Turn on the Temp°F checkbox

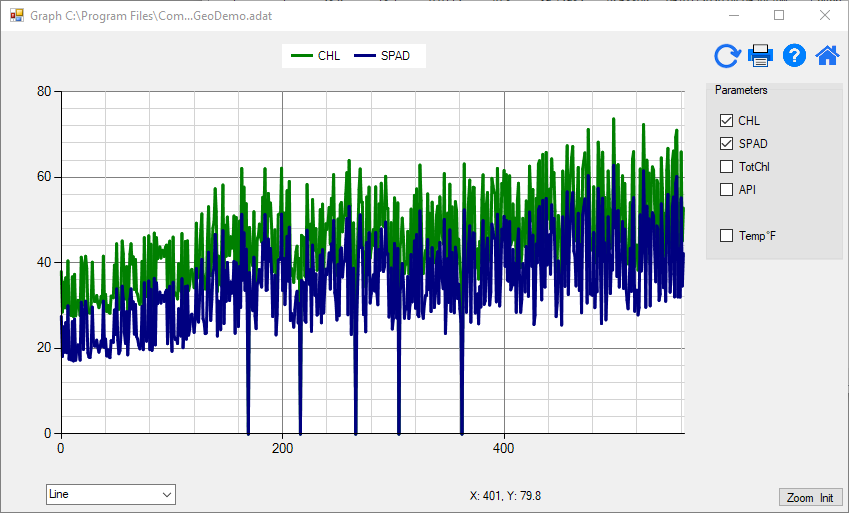click(x=727, y=236)
